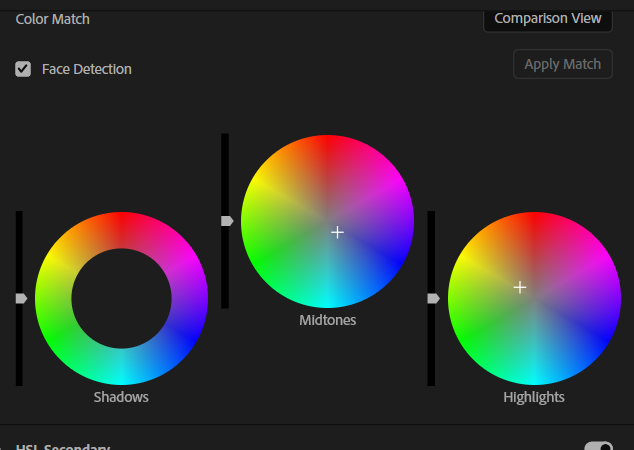634x450 pixels.
Task: Click the Midtones luminance slider handle
Action: tap(227, 221)
